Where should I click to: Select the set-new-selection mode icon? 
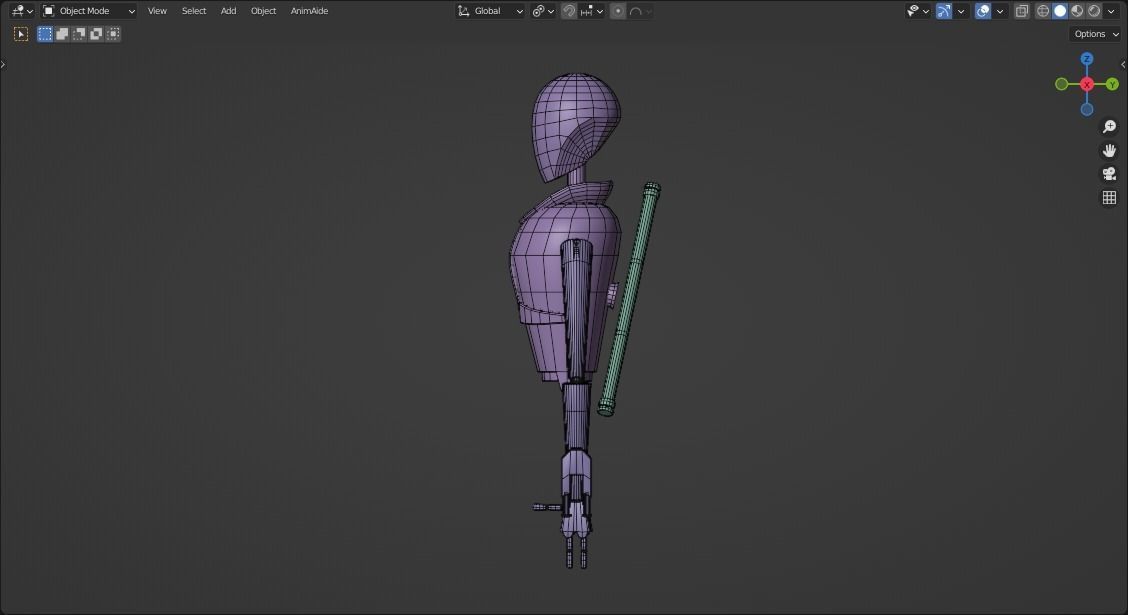[45, 34]
